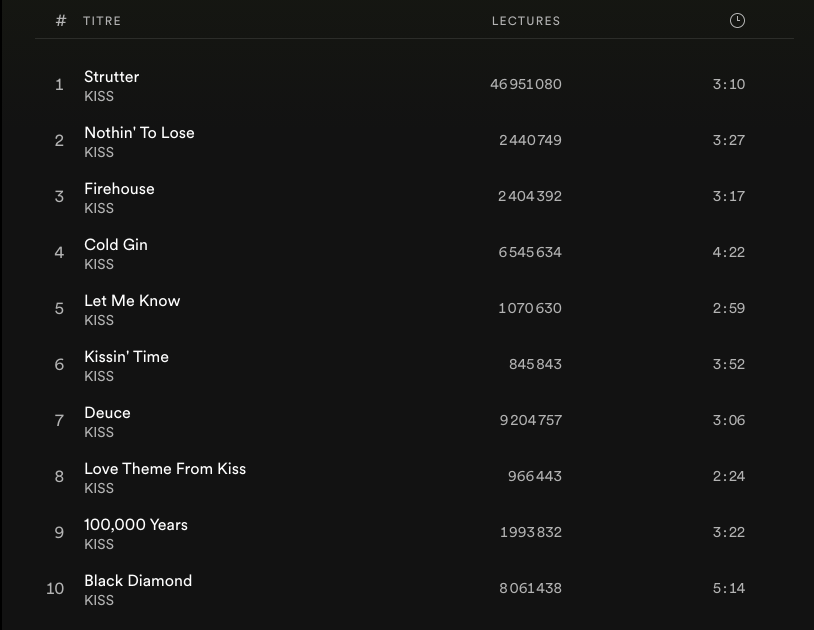Click track number 4 in the list
Viewport: 814px width, 630px height.
(x=59, y=253)
